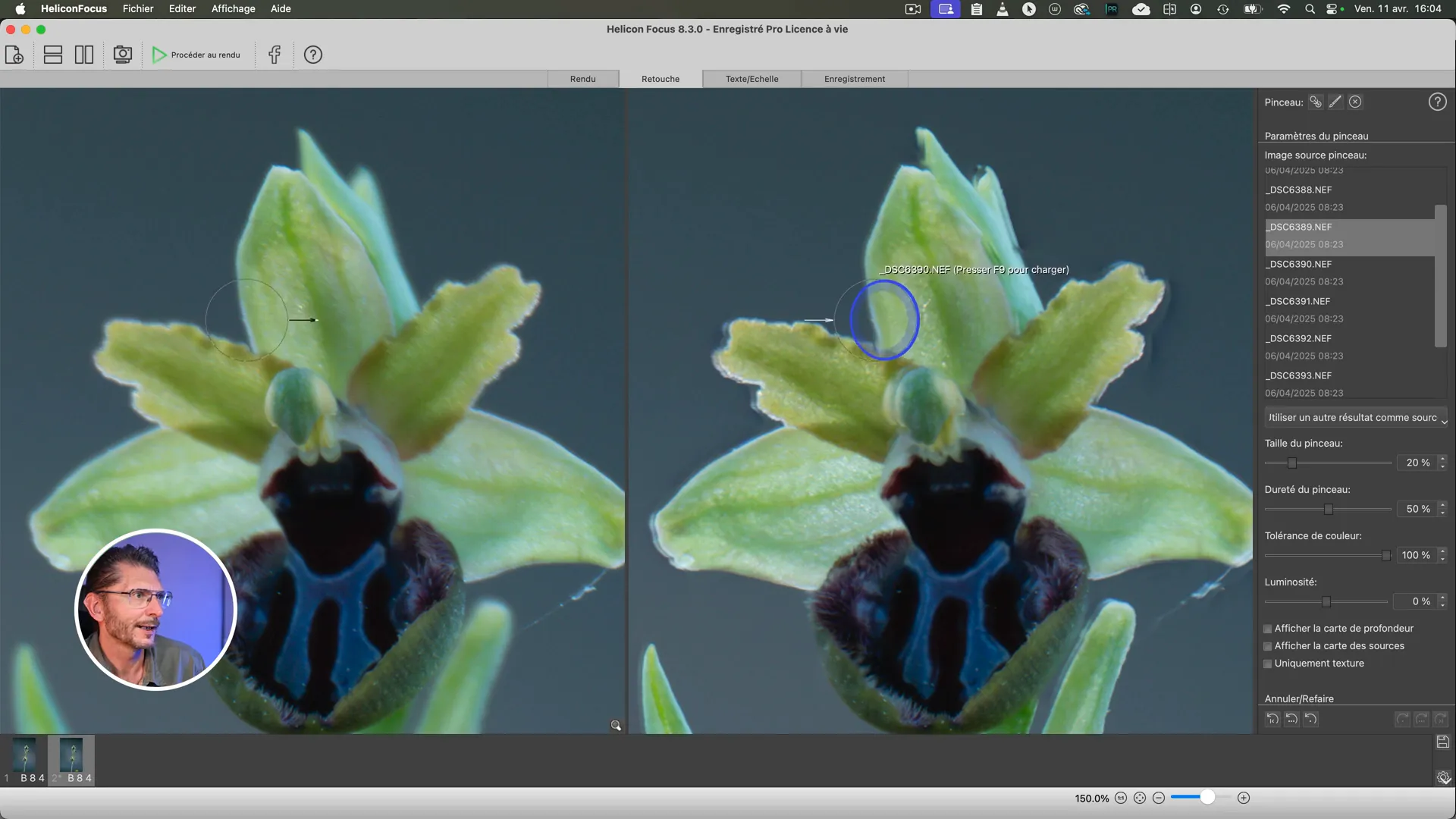Select source image _DSC6391.NEF
This screenshot has height=819, width=1456.
(x=1349, y=310)
